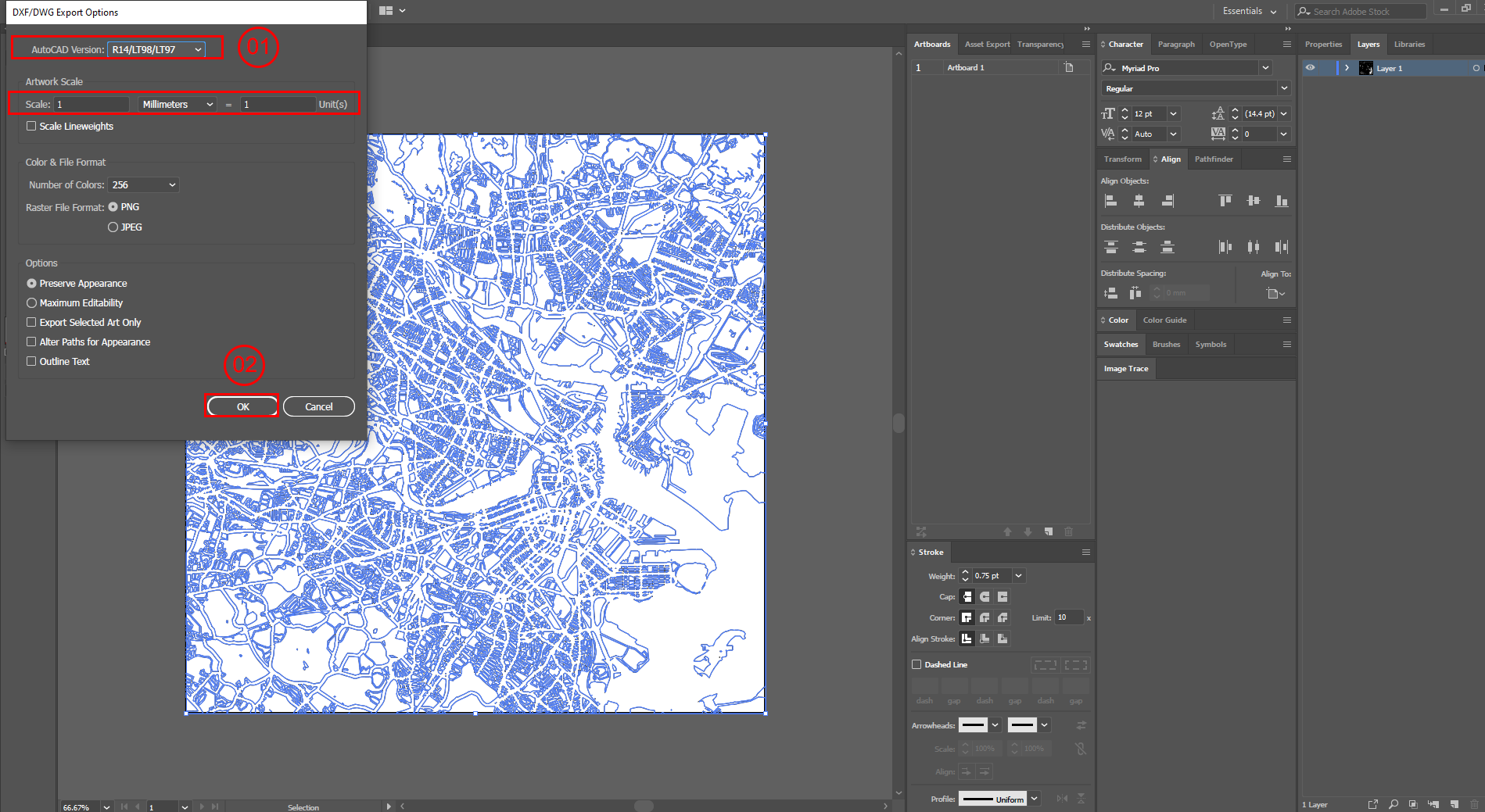Click Cancel in the export dialog
This screenshot has height=812, width=1485.
coord(318,406)
